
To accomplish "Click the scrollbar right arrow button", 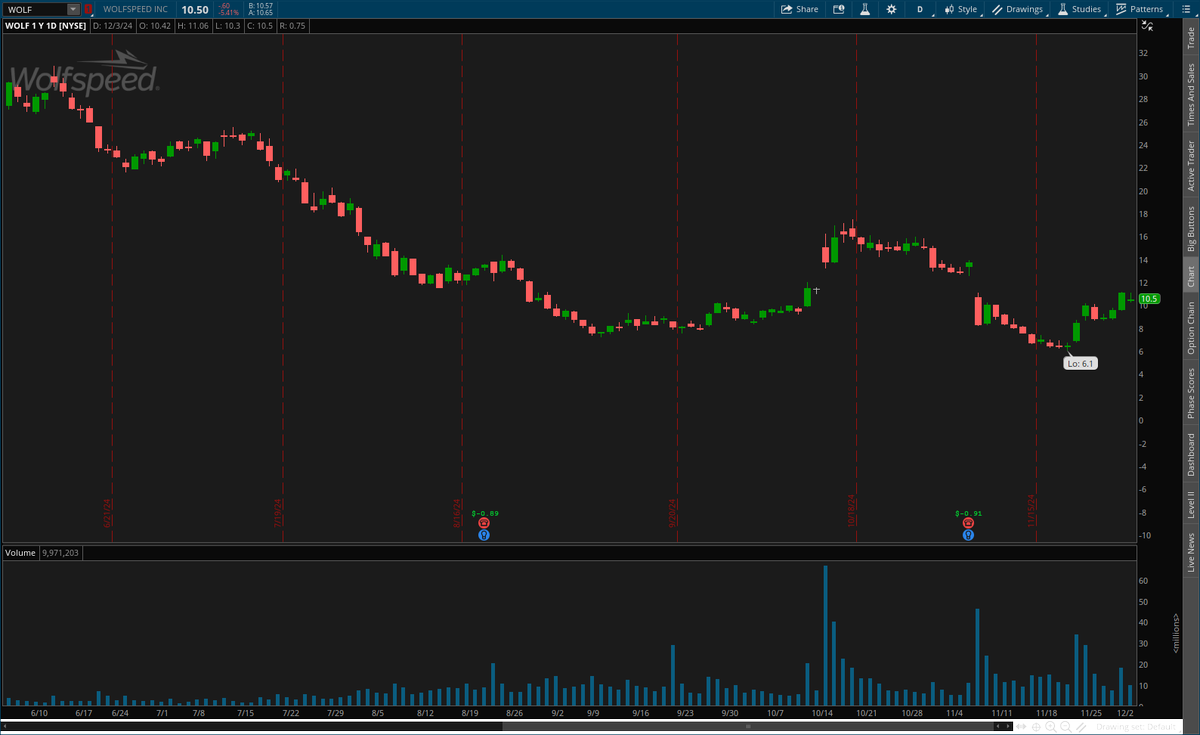I will coord(1008,726).
